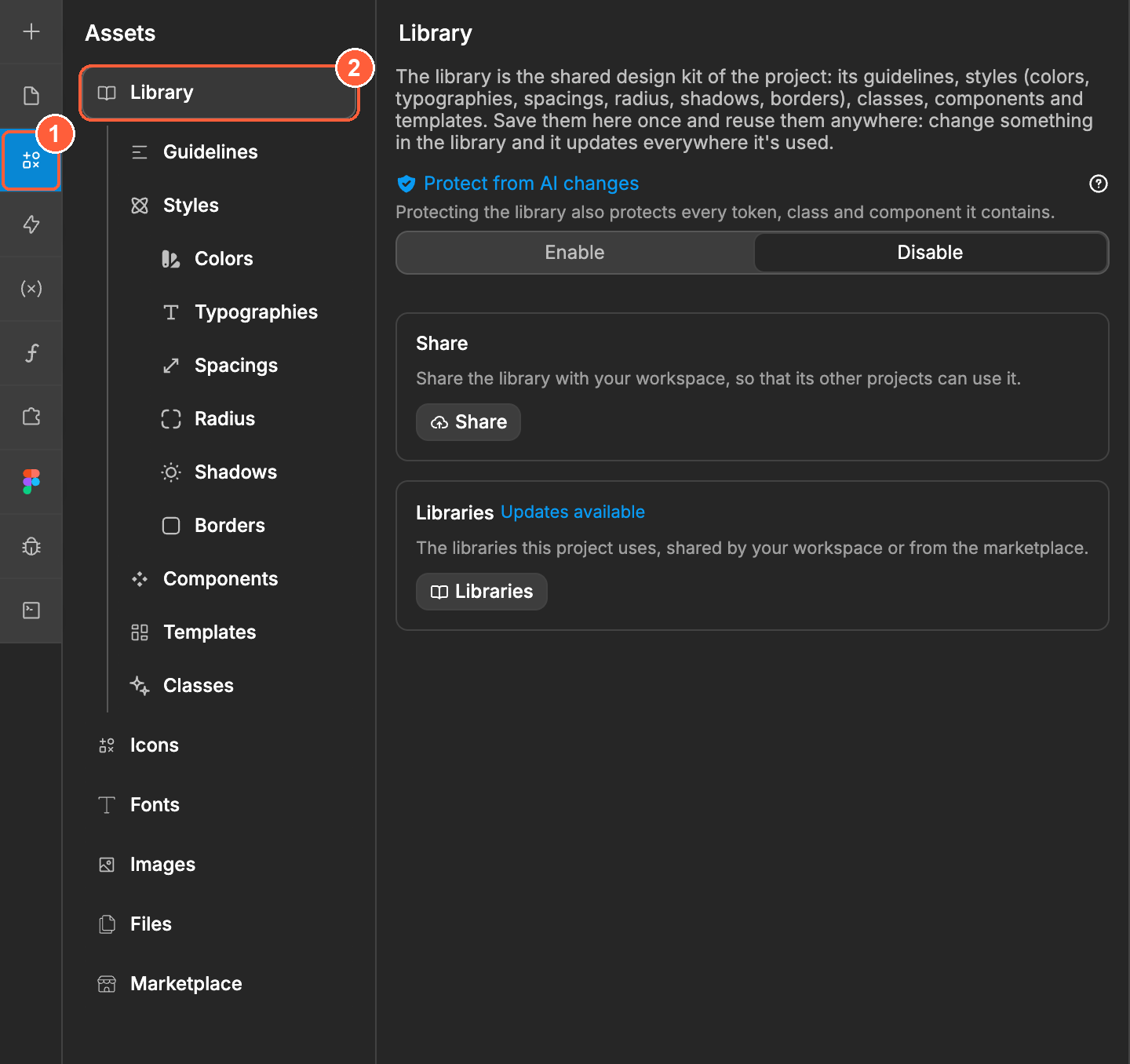Enable AI protection for the library

[x=575, y=253]
